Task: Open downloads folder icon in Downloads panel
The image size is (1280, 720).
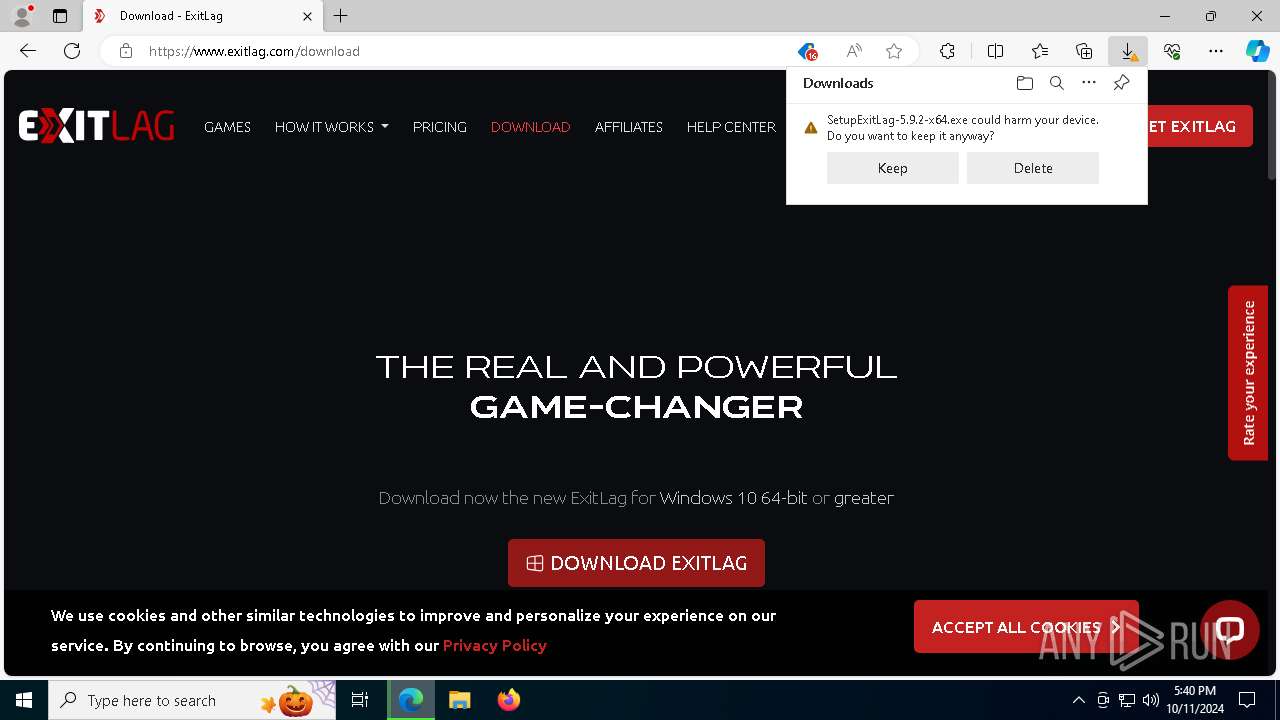Action: [1025, 83]
